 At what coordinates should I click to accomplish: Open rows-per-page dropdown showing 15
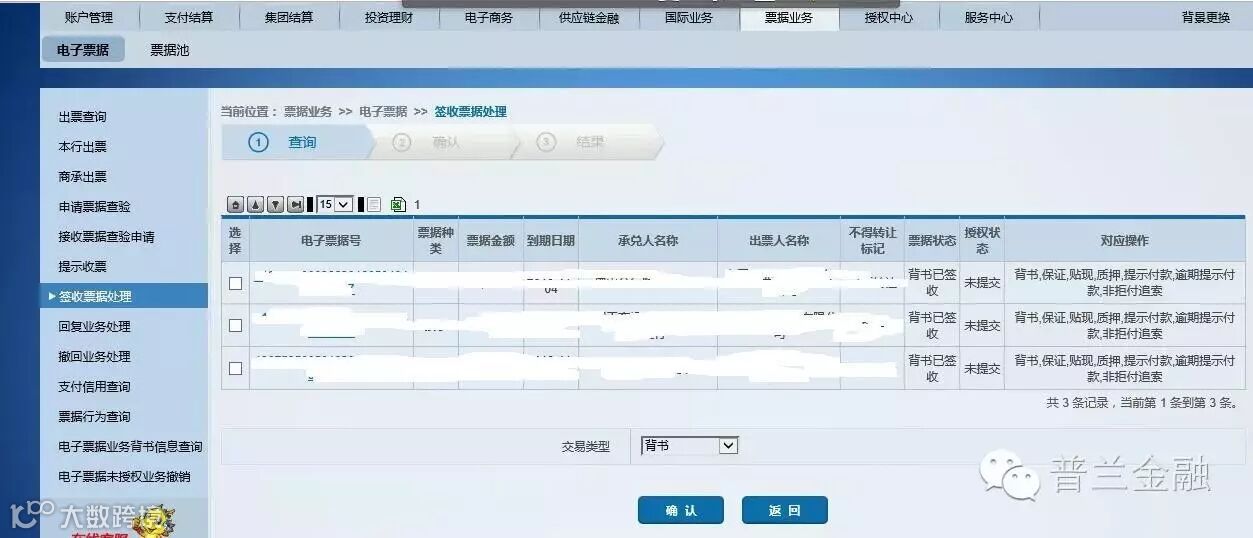(335, 204)
